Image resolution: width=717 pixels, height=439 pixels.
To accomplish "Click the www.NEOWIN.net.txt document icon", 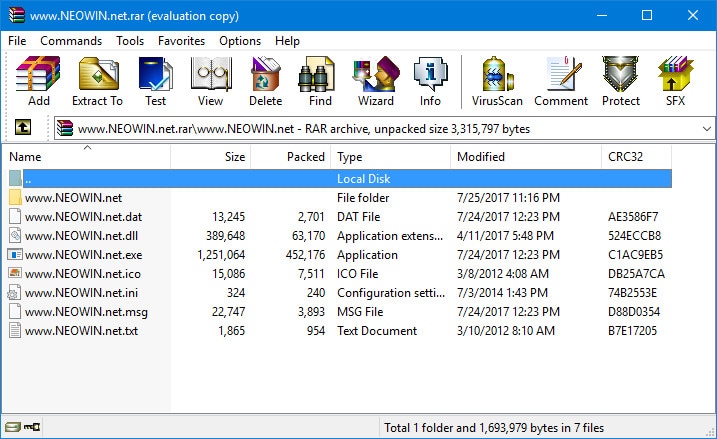I will (x=15, y=330).
